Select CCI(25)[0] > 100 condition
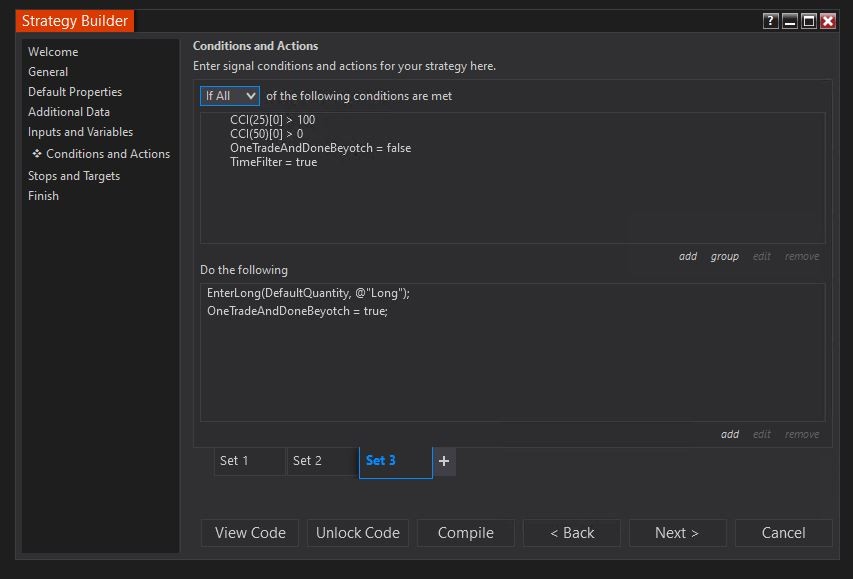 click(x=273, y=120)
